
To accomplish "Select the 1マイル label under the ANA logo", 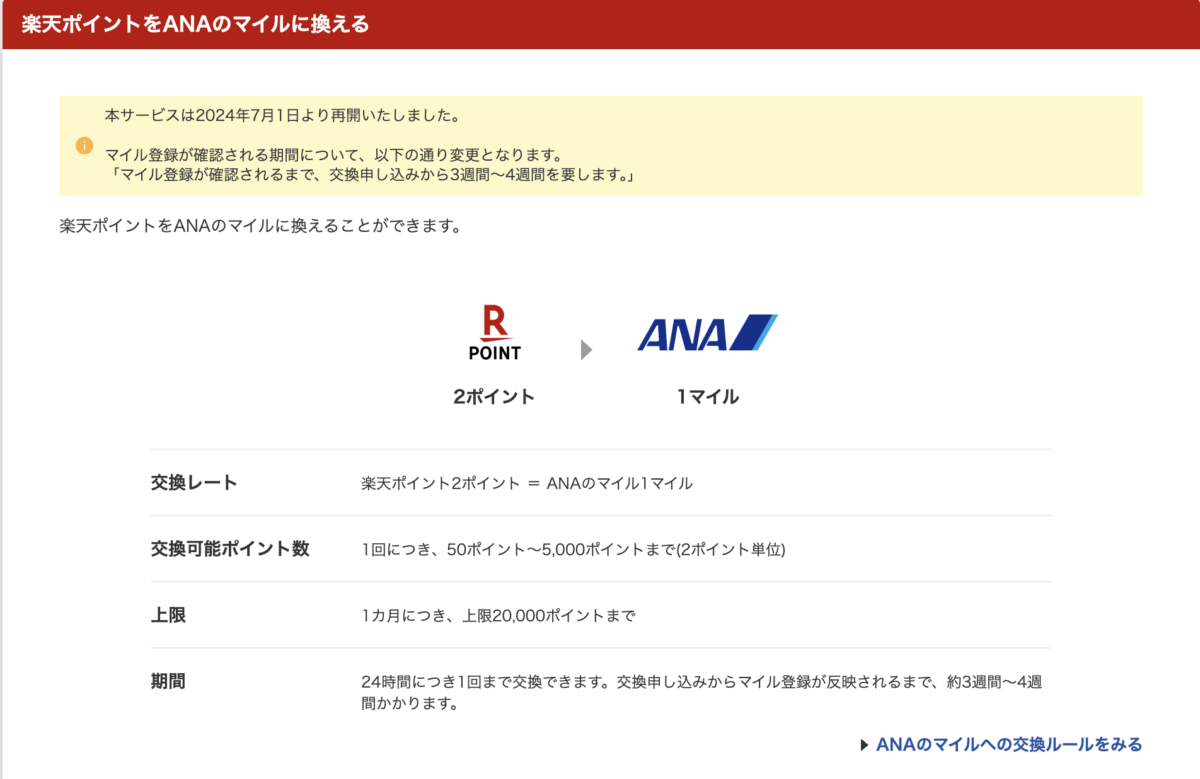I will coord(706,396).
